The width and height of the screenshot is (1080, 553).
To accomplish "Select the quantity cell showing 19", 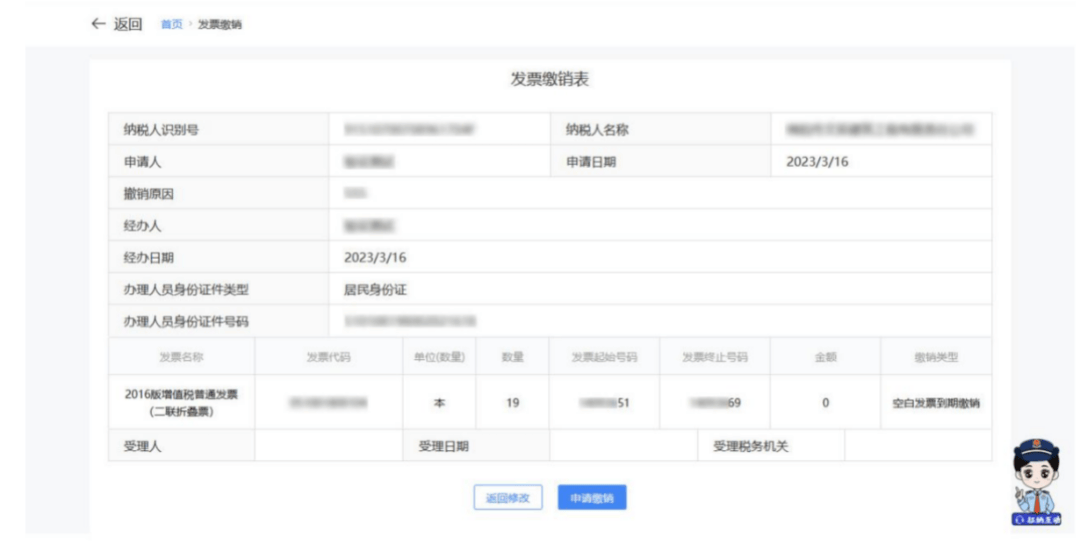I will coord(512,403).
